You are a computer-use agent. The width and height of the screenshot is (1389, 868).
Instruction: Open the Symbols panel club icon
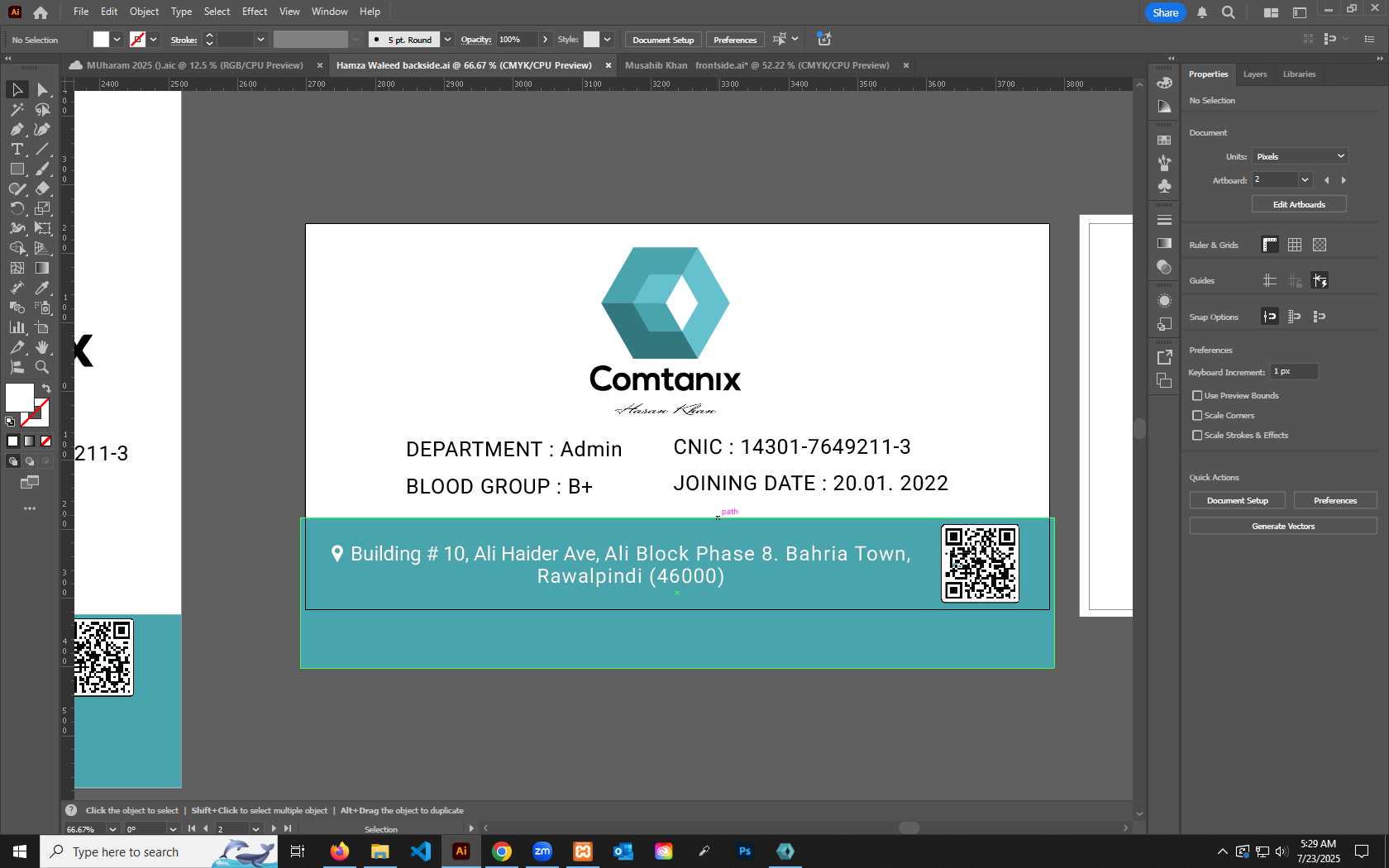(1164, 185)
